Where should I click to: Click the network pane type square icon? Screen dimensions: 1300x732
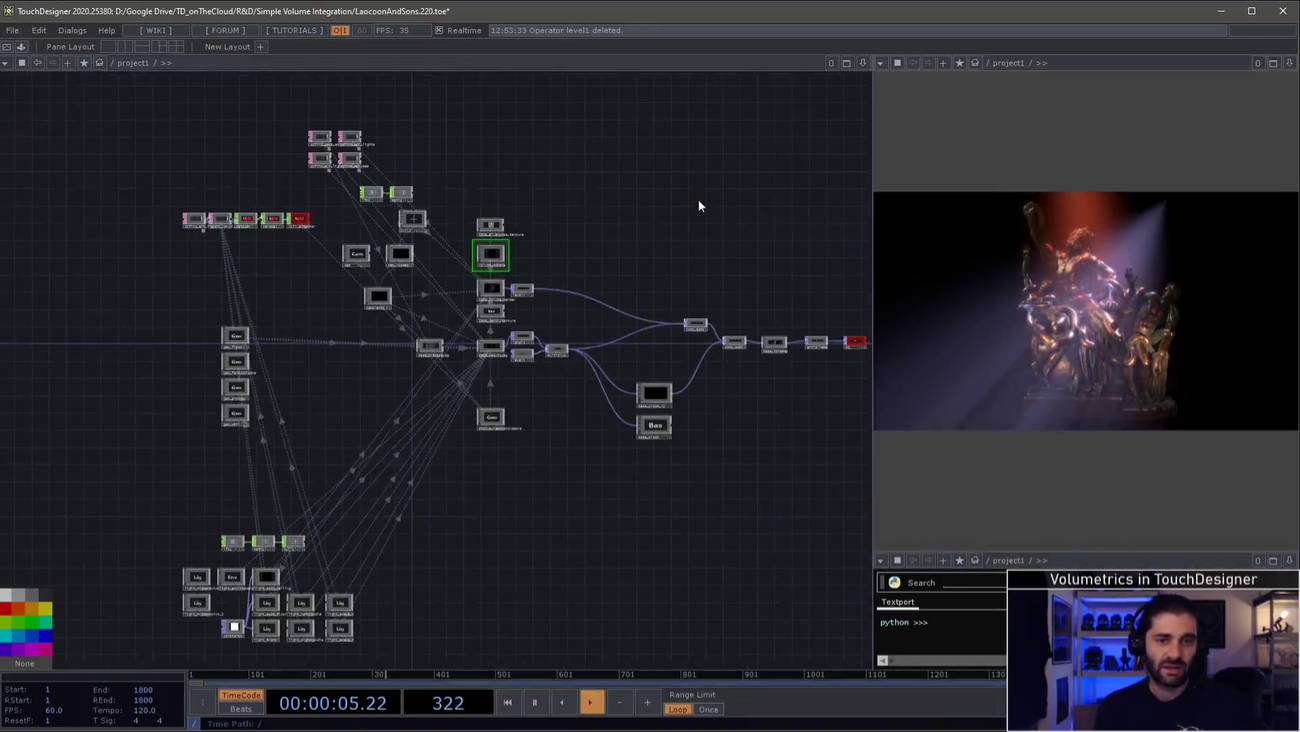pos(21,63)
